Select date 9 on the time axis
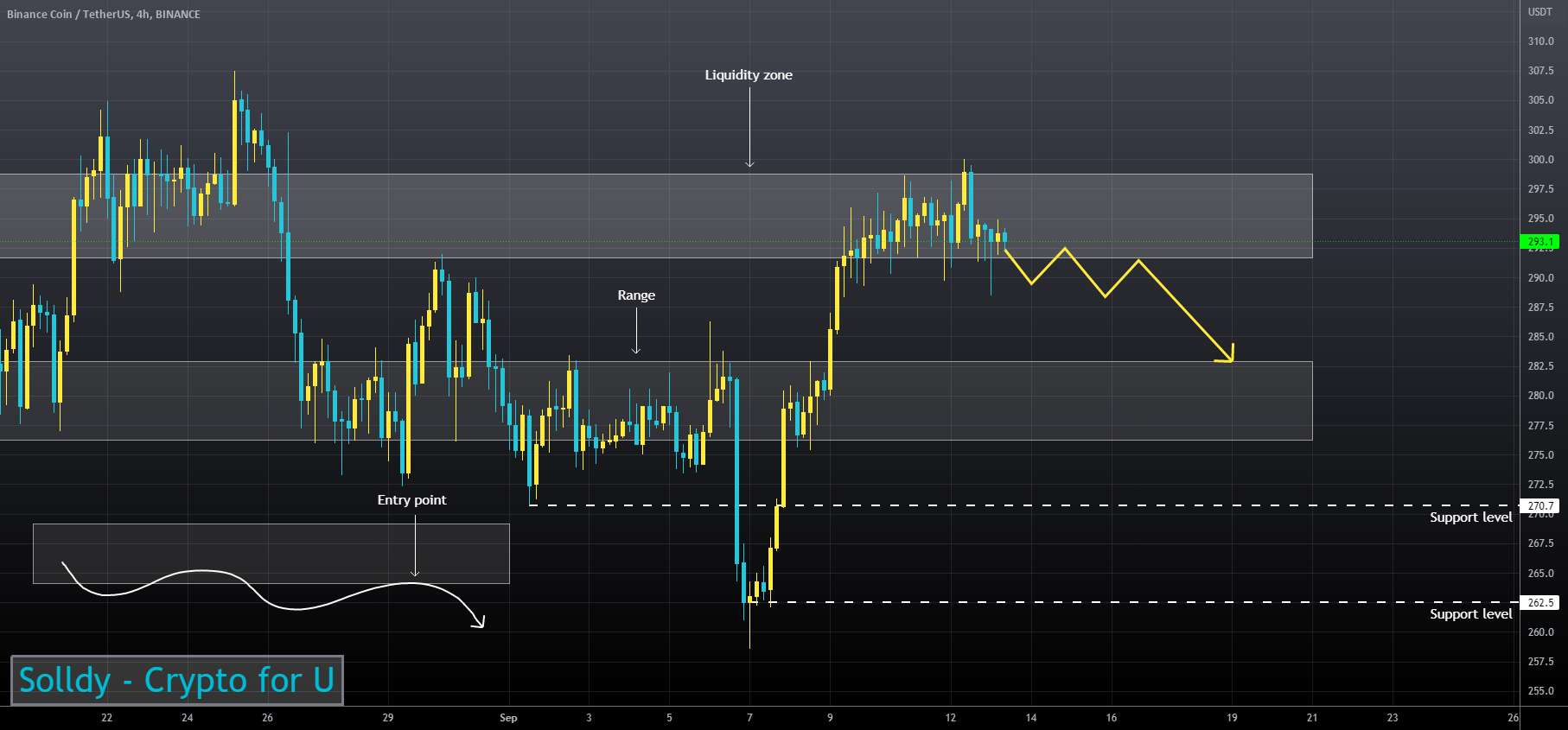Image resolution: width=1568 pixels, height=730 pixels. (830, 718)
